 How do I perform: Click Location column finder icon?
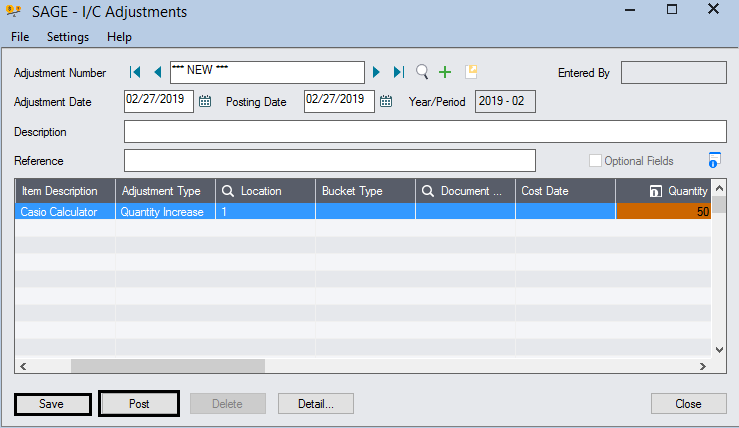click(228, 191)
